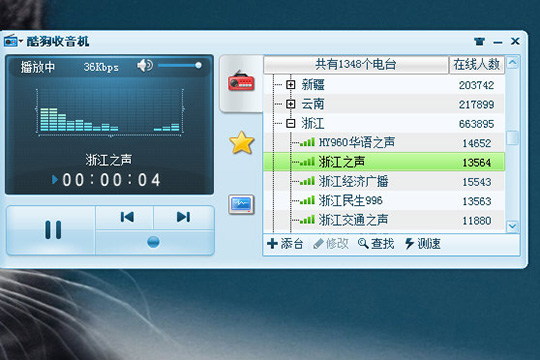This screenshot has width=540, height=360.
Task: Click the 新疆 province label
Action: [x=313, y=85]
